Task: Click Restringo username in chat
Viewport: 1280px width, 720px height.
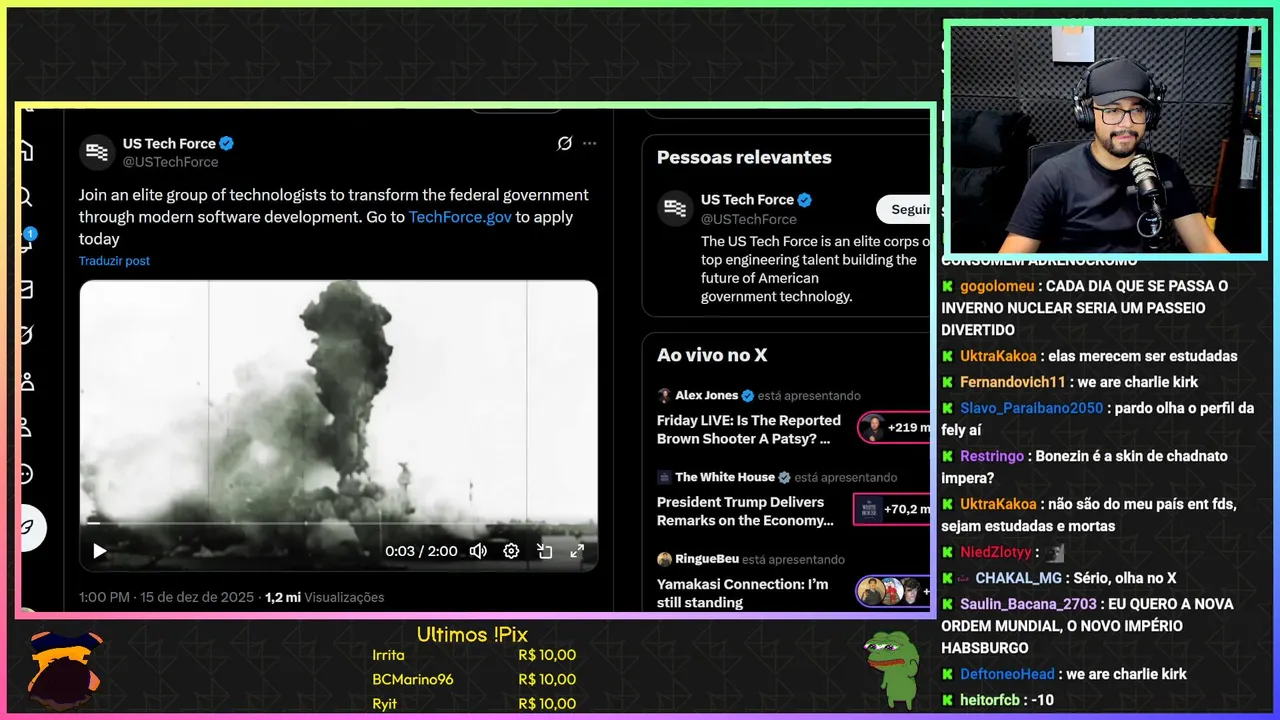Action: (x=992, y=456)
